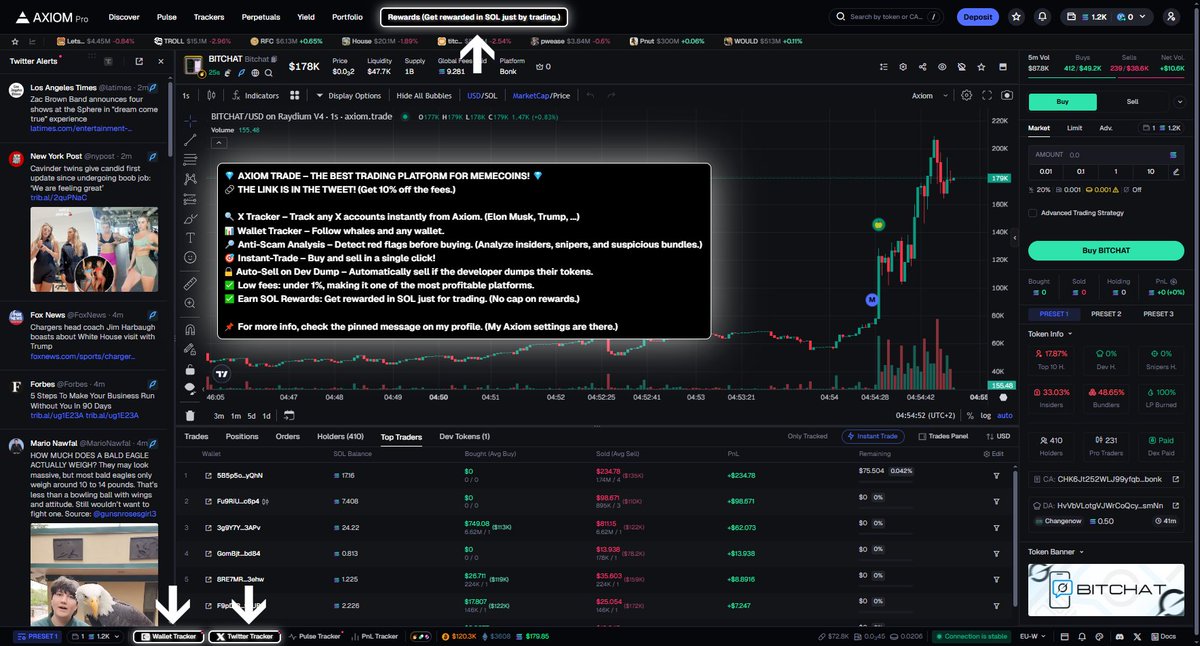
Task: Open the token header settings gear
Action: click(x=903, y=67)
